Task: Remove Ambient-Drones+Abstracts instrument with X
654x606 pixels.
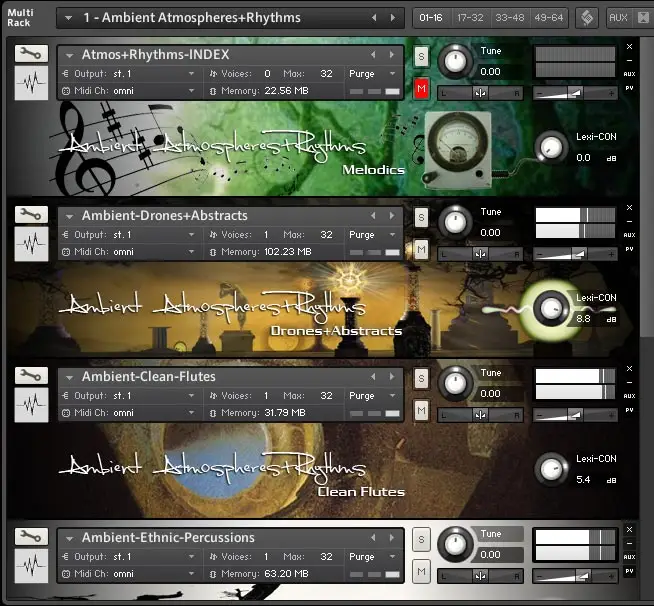Action: (629, 208)
